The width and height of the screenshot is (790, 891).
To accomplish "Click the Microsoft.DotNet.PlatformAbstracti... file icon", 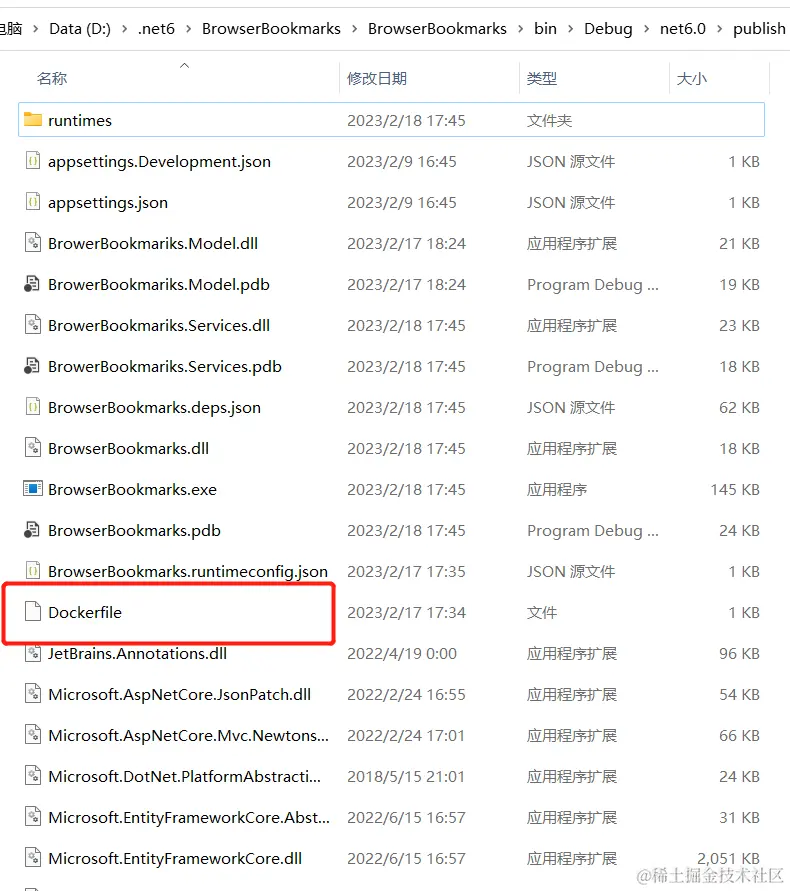I will point(33,776).
